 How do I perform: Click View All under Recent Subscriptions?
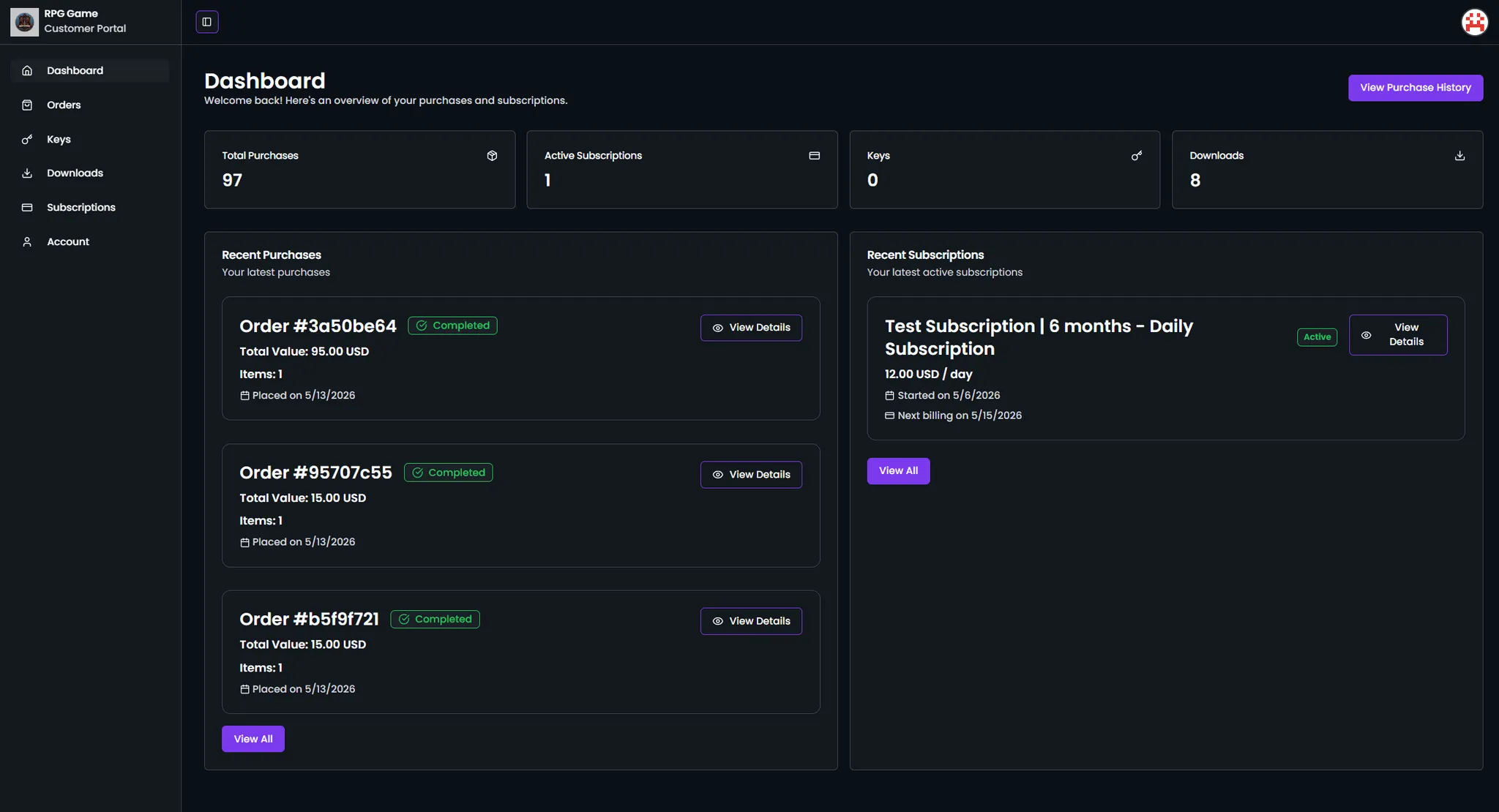coord(898,471)
